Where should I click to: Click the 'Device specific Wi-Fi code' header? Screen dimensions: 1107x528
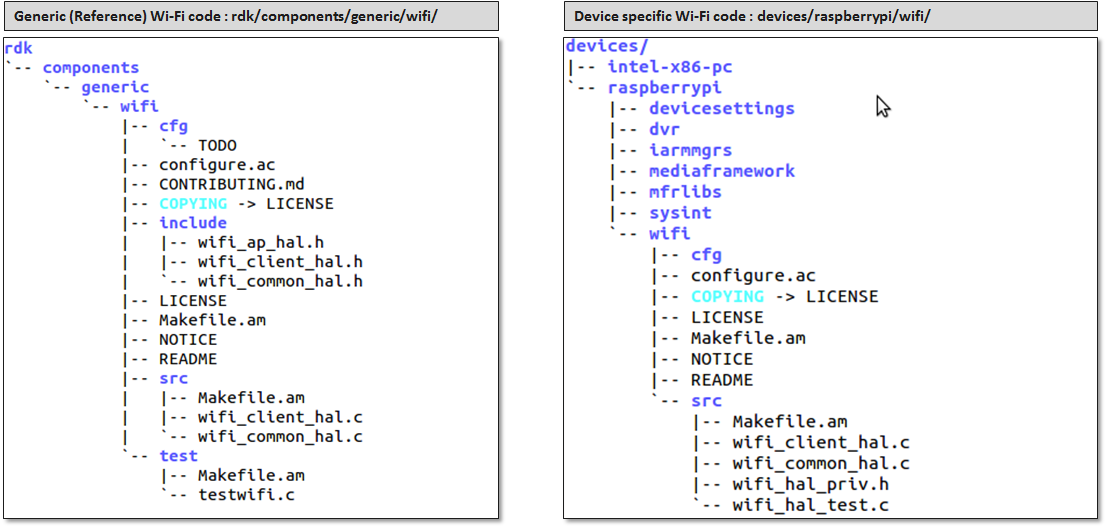click(x=830, y=16)
